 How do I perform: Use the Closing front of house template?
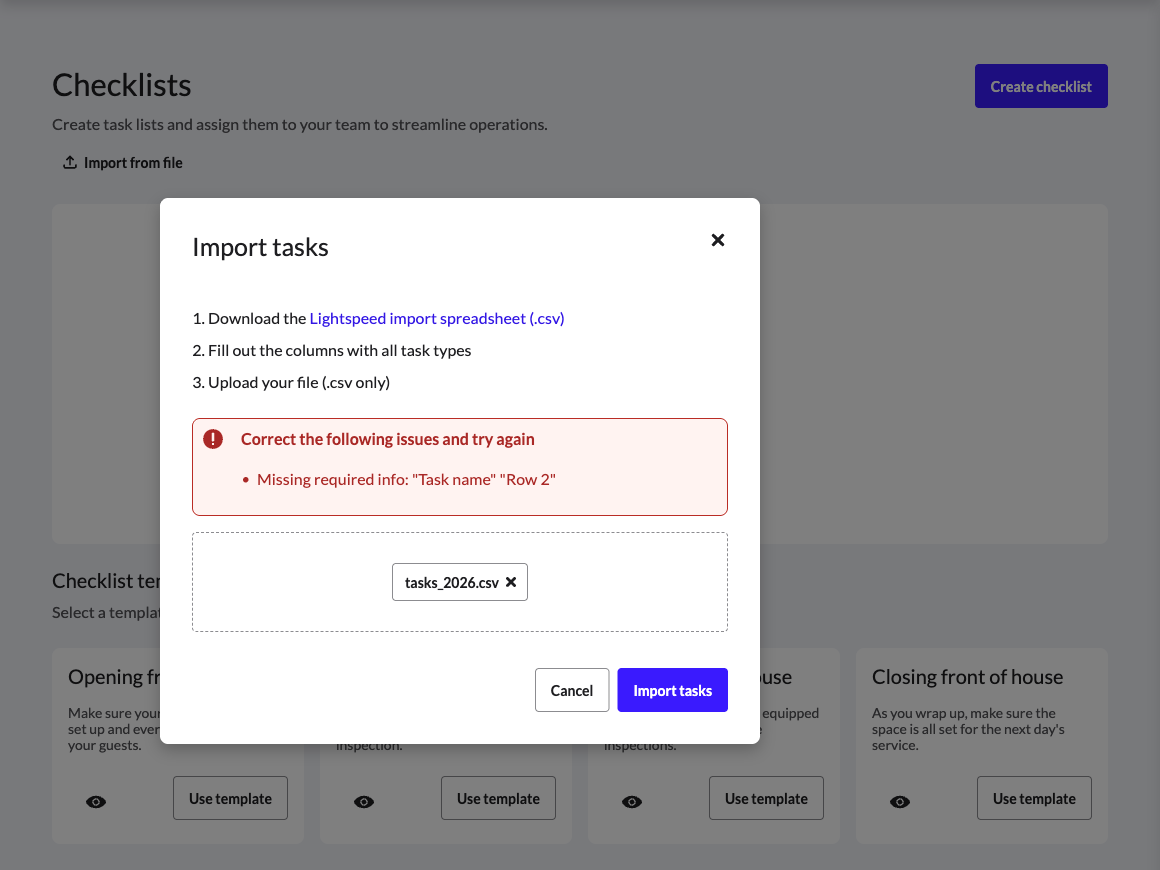[1034, 798]
